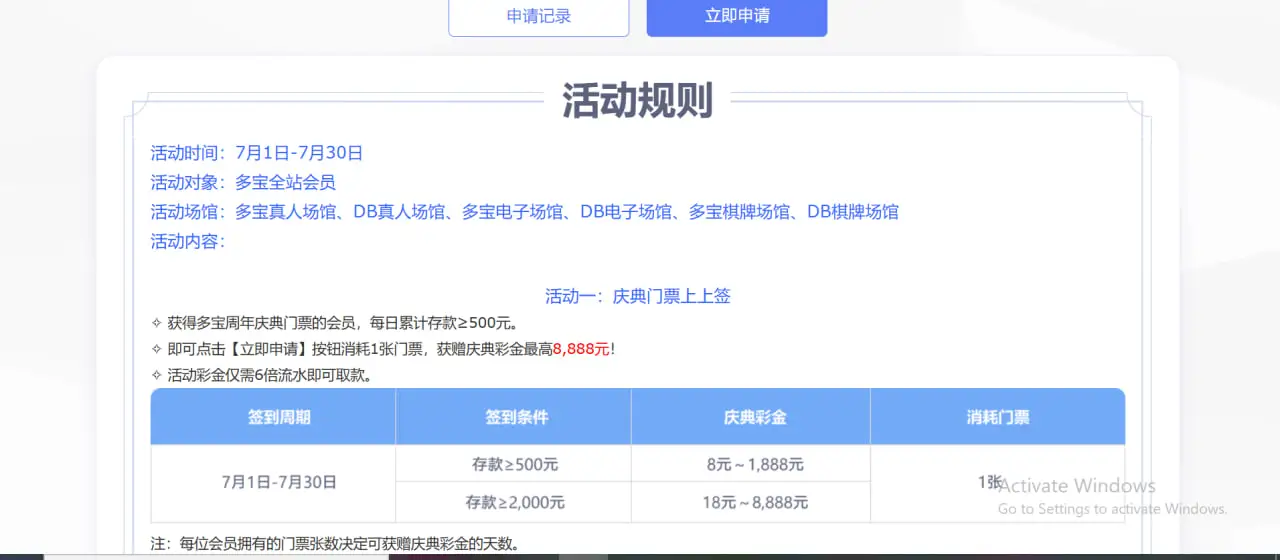Click diamond bullet before 即可点击 line
The image size is (1280, 560).
click(x=156, y=349)
